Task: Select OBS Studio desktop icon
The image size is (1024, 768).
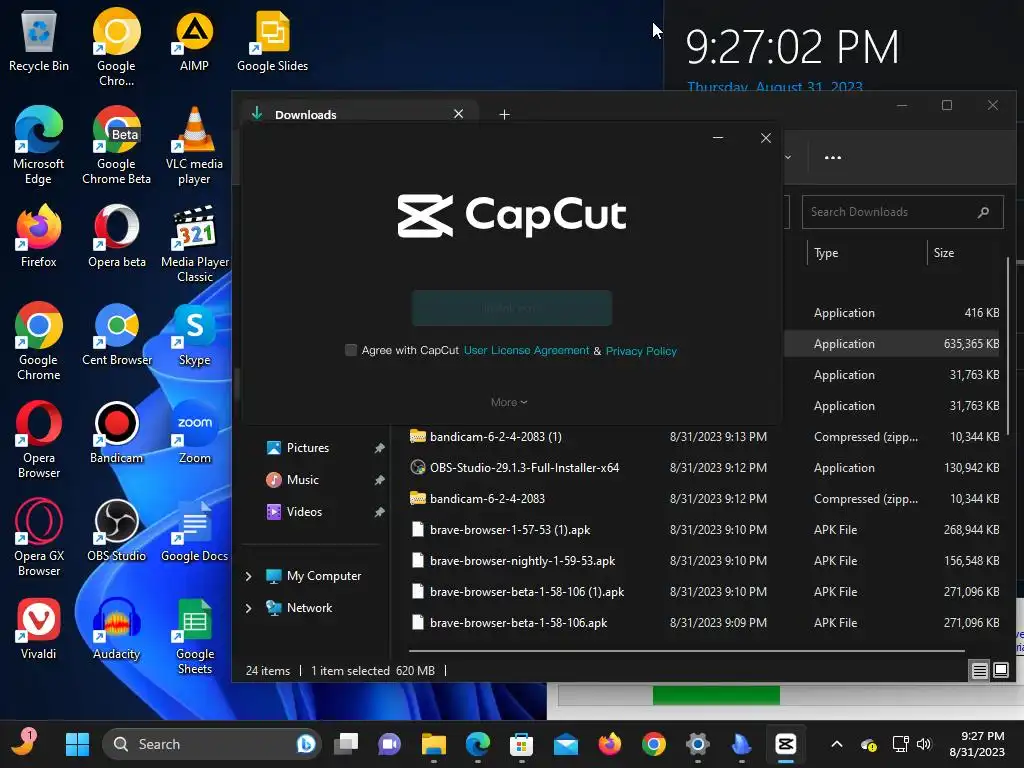Action: 116,530
